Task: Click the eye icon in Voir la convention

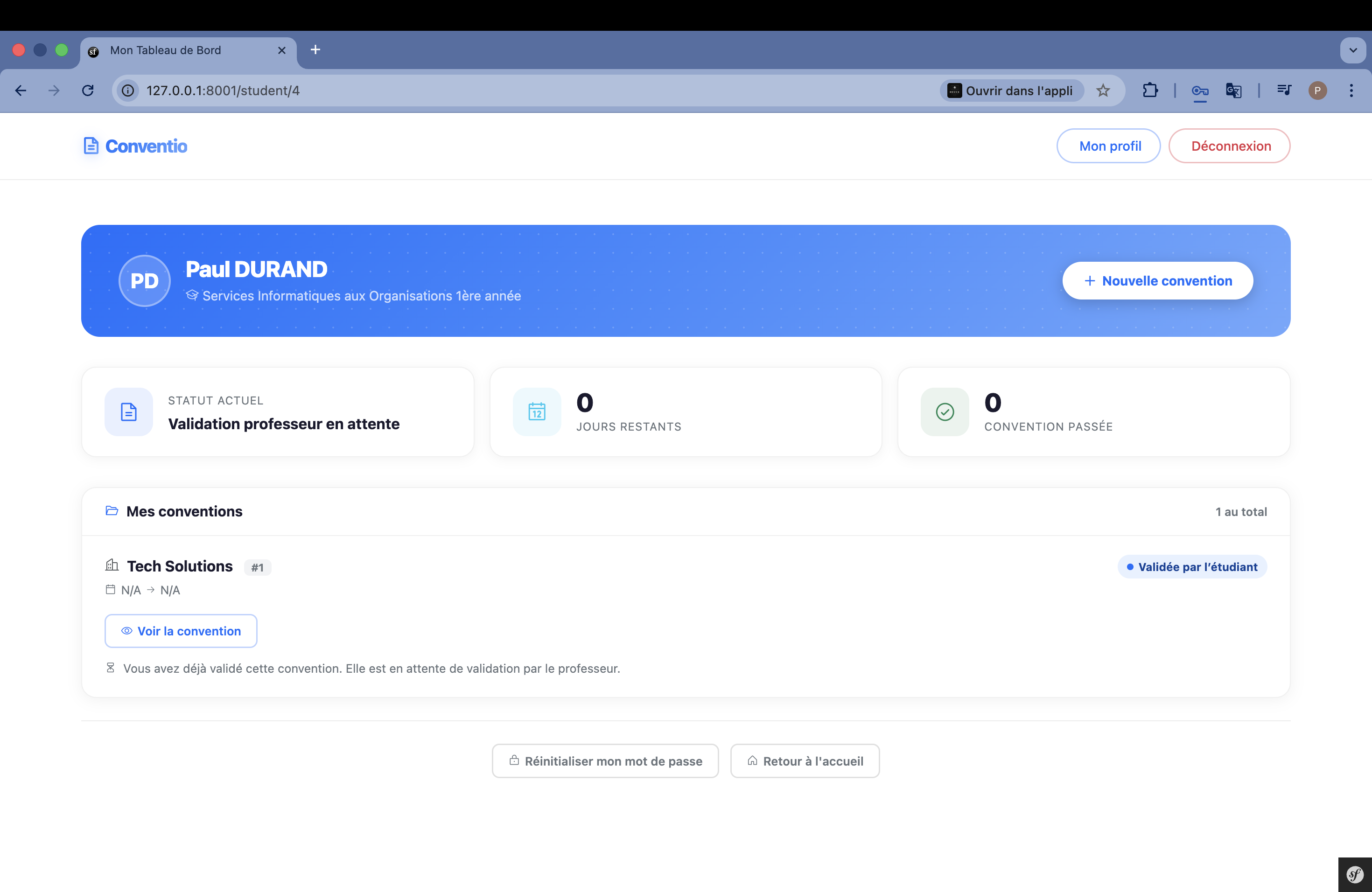Action: coord(126,631)
